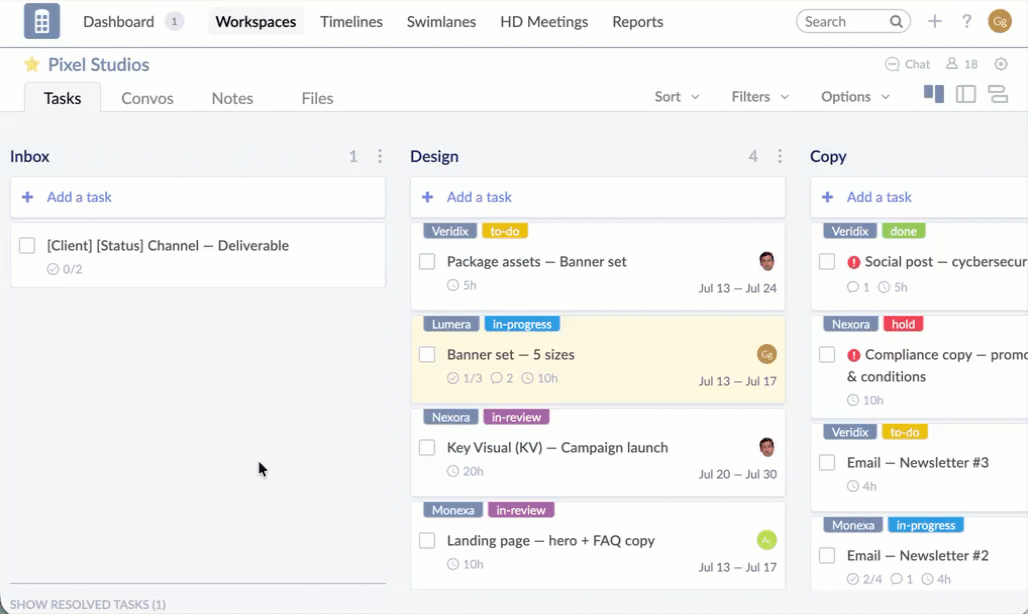This screenshot has width=1028, height=614.
Task: Click subtask count 0/2 on Inbox task
Action: click(64, 269)
